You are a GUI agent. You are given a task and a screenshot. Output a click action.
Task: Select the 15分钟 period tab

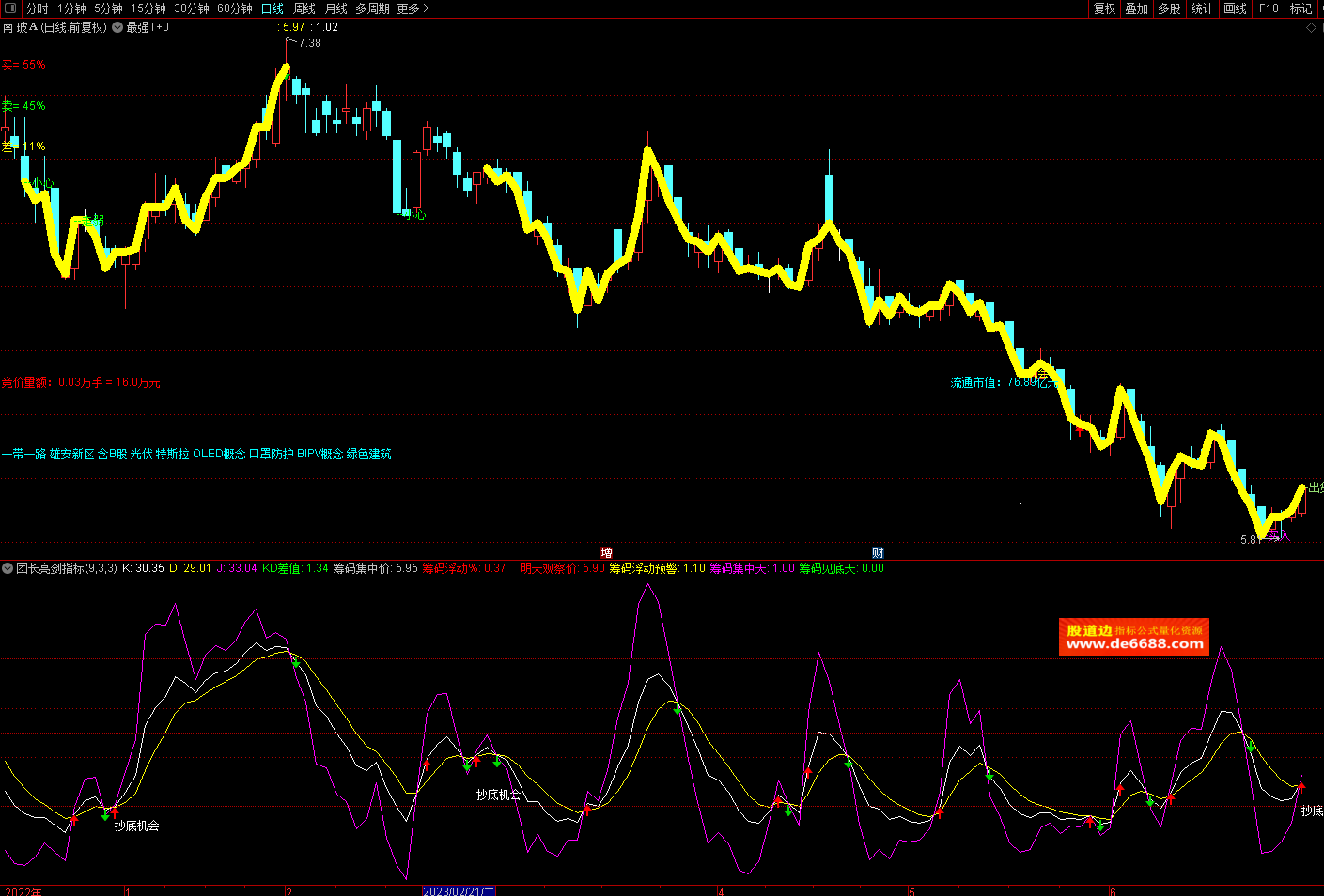pyautogui.click(x=148, y=8)
